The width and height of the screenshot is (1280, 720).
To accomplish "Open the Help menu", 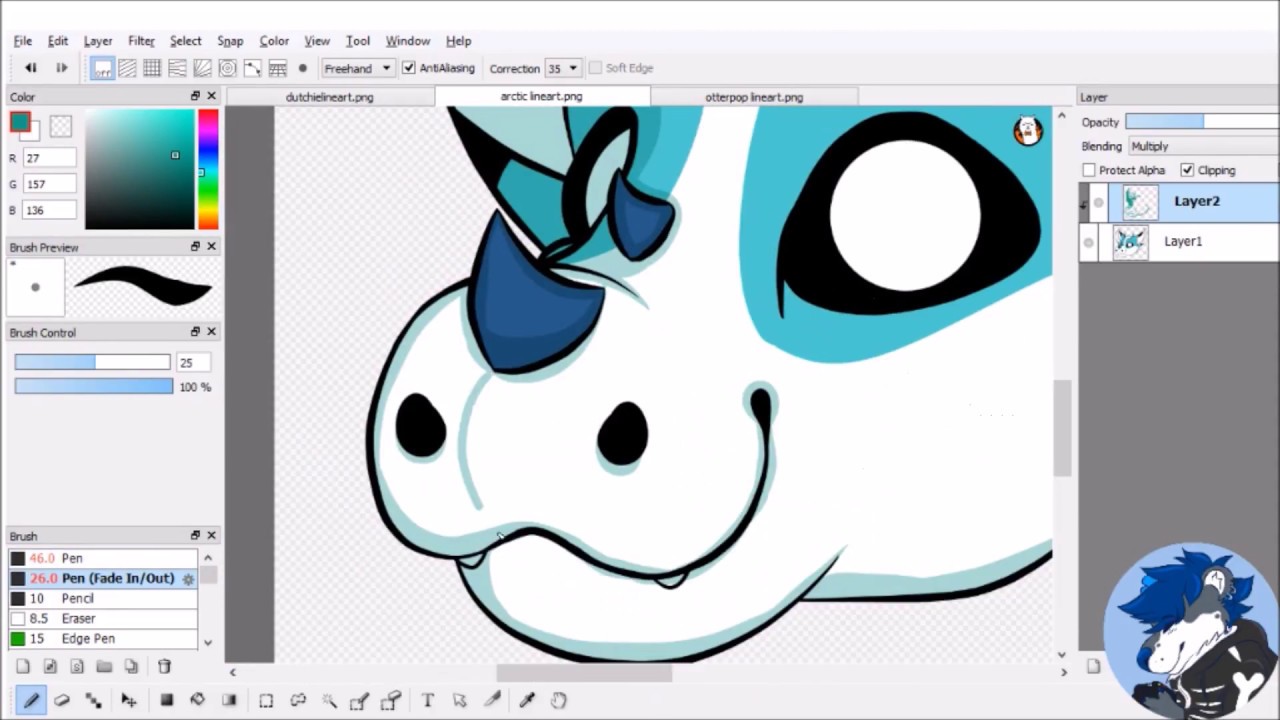I will click(x=459, y=41).
